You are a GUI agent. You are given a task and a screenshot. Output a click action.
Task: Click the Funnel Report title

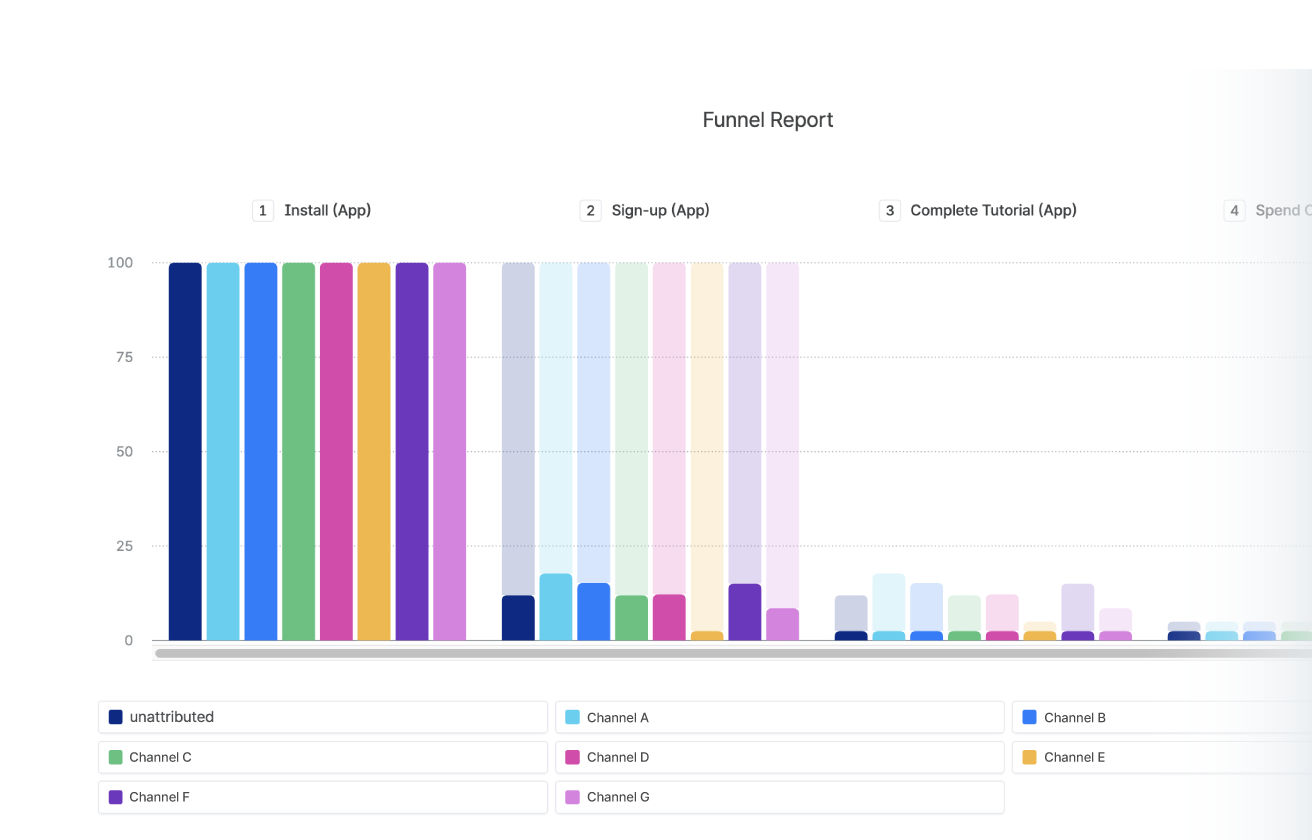[x=768, y=120]
